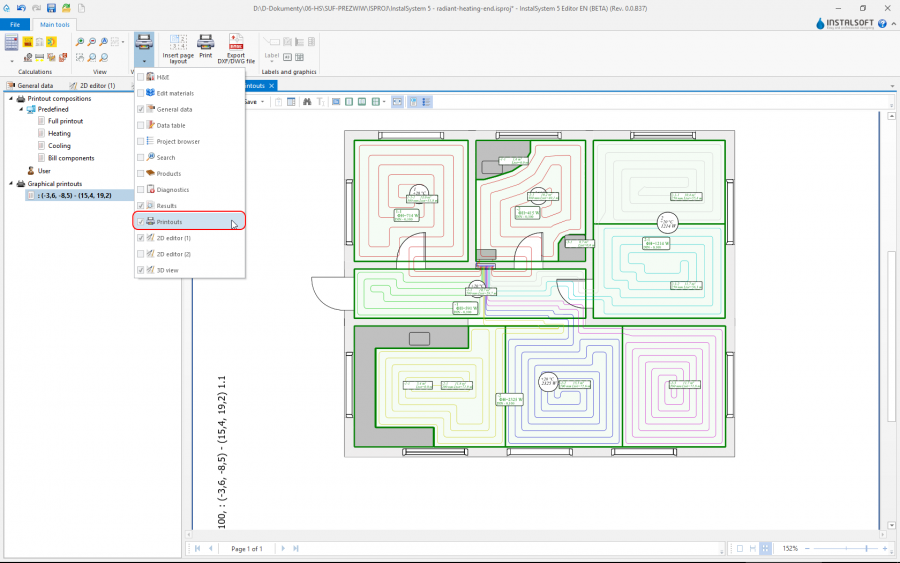Select Full printout in the tree
This screenshot has height=563, width=900.
(x=65, y=121)
